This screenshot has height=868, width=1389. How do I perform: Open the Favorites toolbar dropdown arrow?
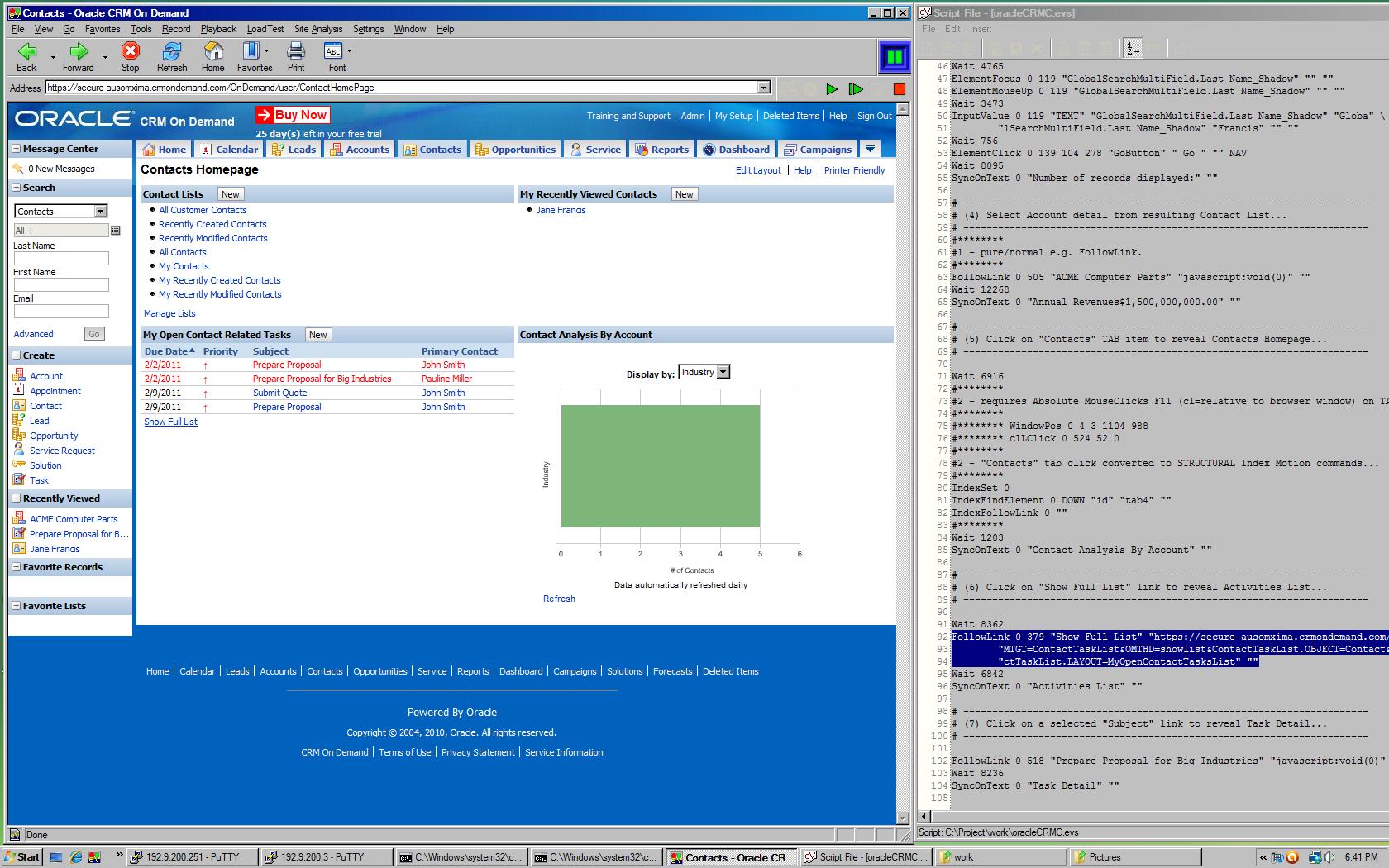pyautogui.click(x=266, y=51)
